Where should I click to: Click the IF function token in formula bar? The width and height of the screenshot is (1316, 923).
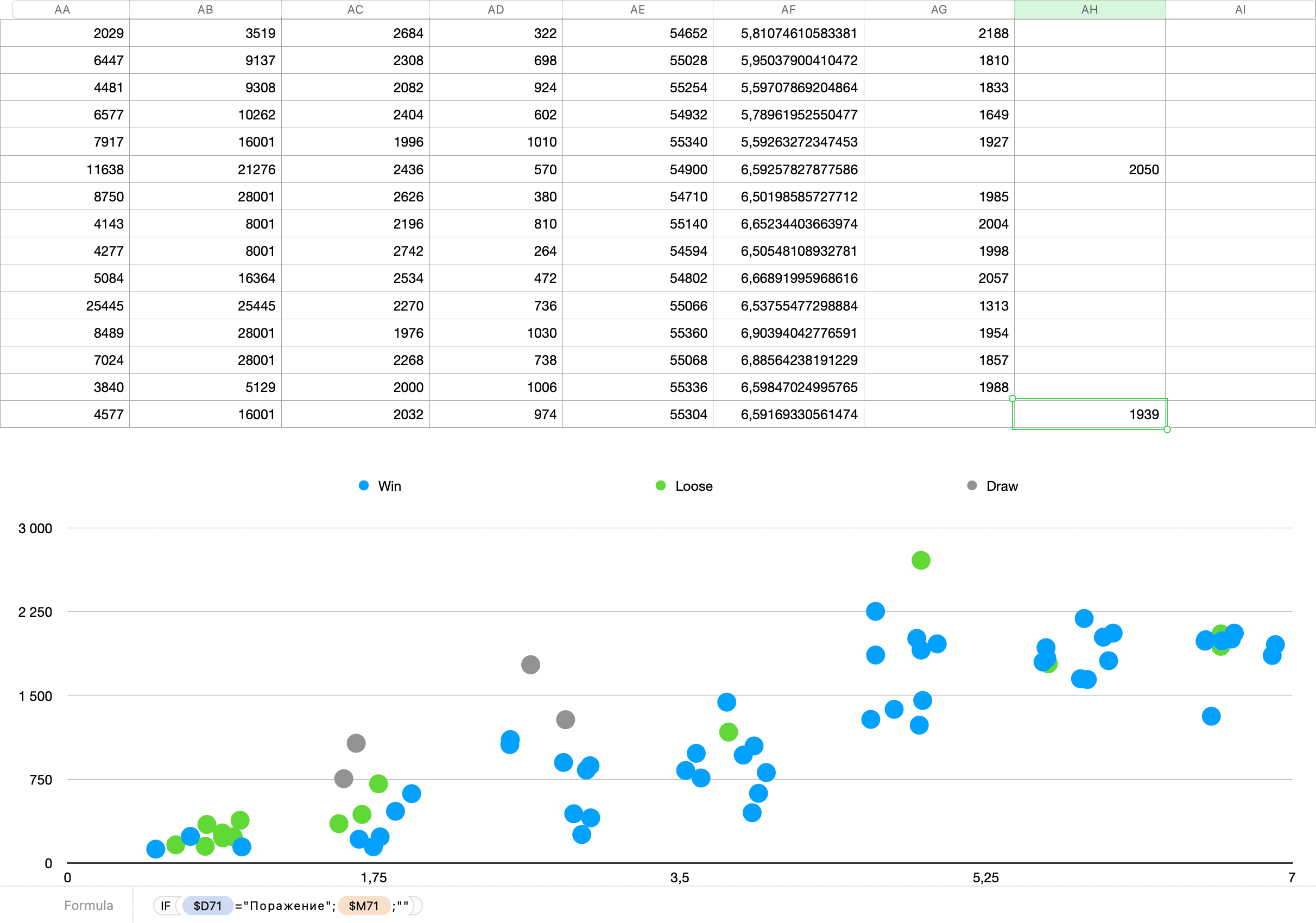pyautogui.click(x=166, y=906)
